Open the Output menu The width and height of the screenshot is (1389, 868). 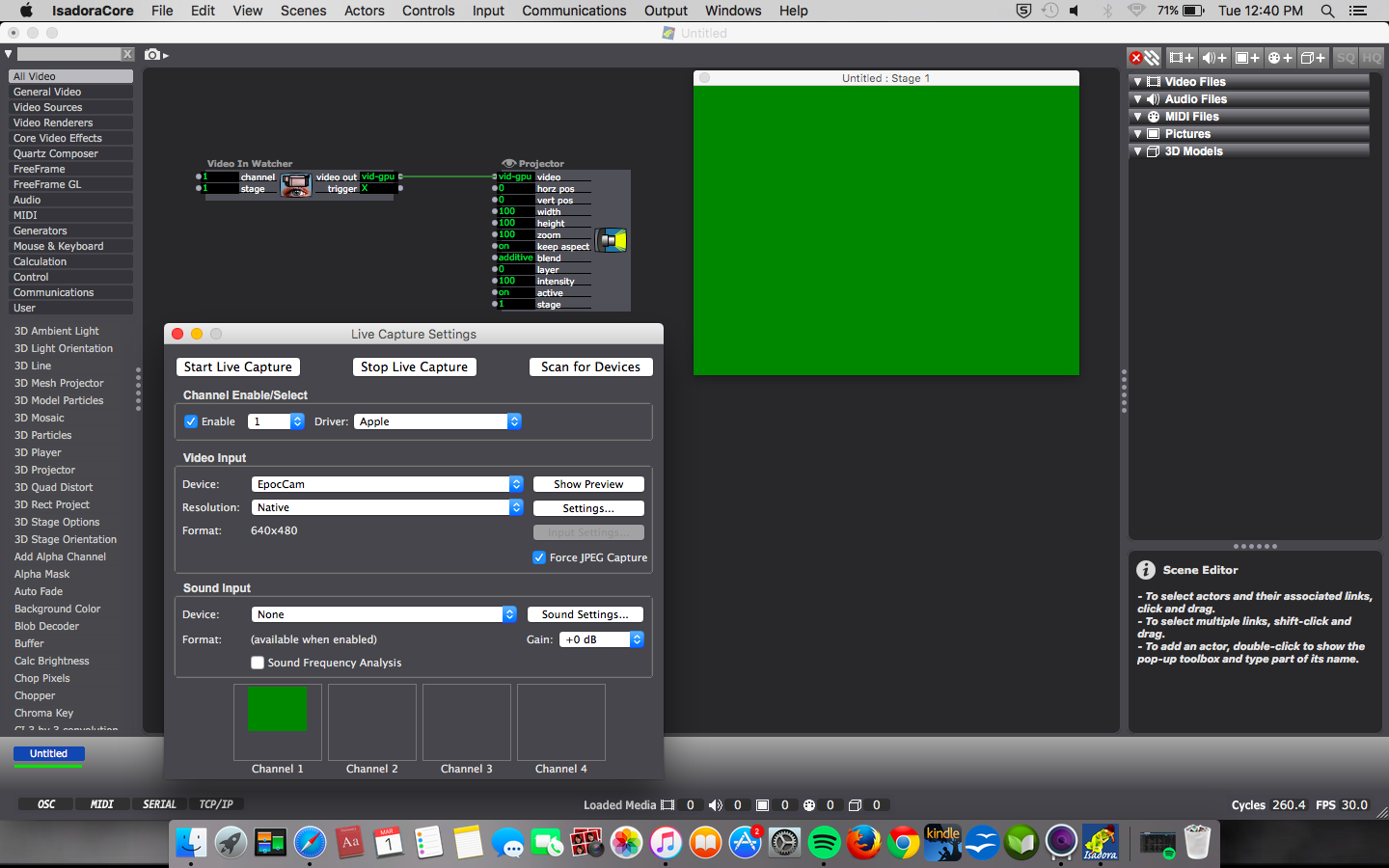[666, 11]
